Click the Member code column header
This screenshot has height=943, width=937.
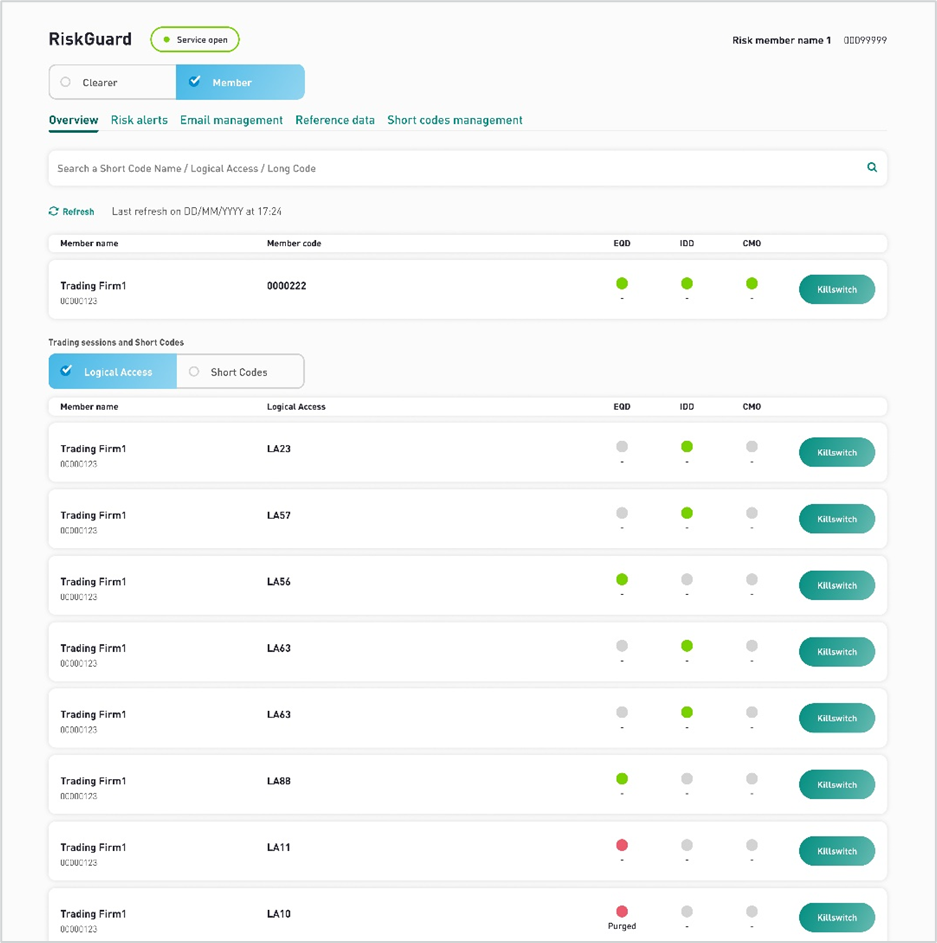click(x=294, y=243)
